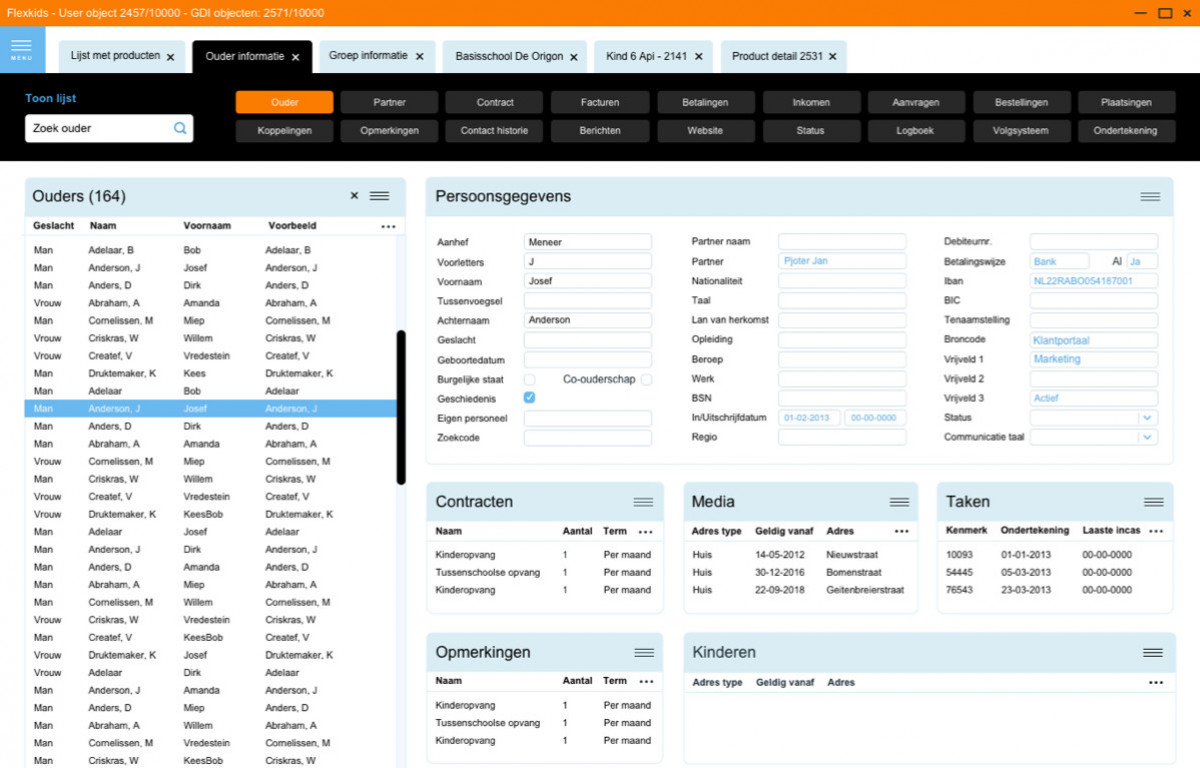Screen dimensions: 1200x768
Task: Open the Plaatsingen section
Action: [1126, 102]
